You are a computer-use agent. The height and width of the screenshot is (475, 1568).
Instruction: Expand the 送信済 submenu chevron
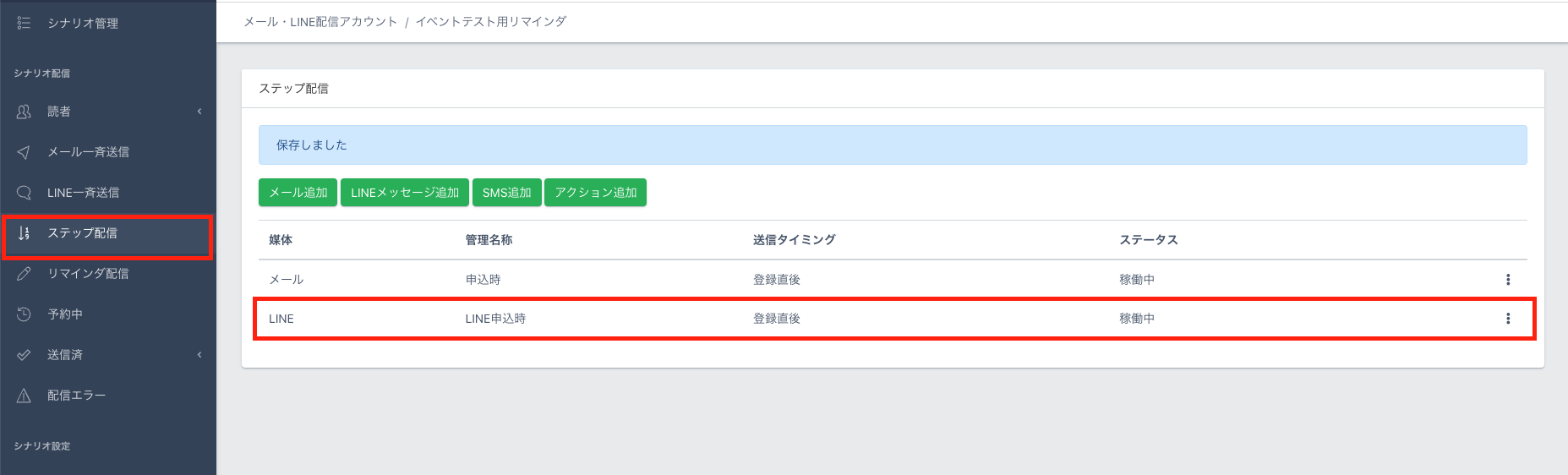coord(199,355)
